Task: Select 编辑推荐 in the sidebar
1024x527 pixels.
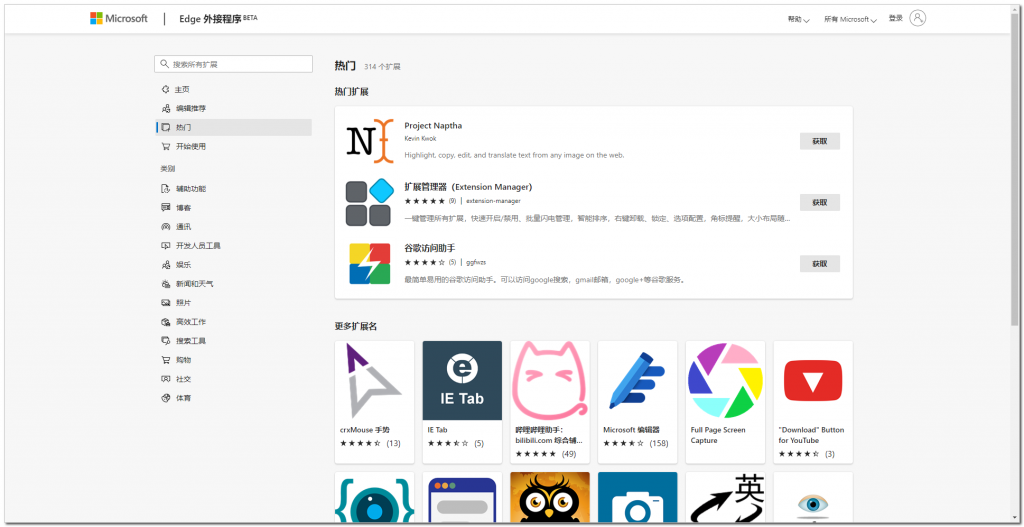Action: 190,108
